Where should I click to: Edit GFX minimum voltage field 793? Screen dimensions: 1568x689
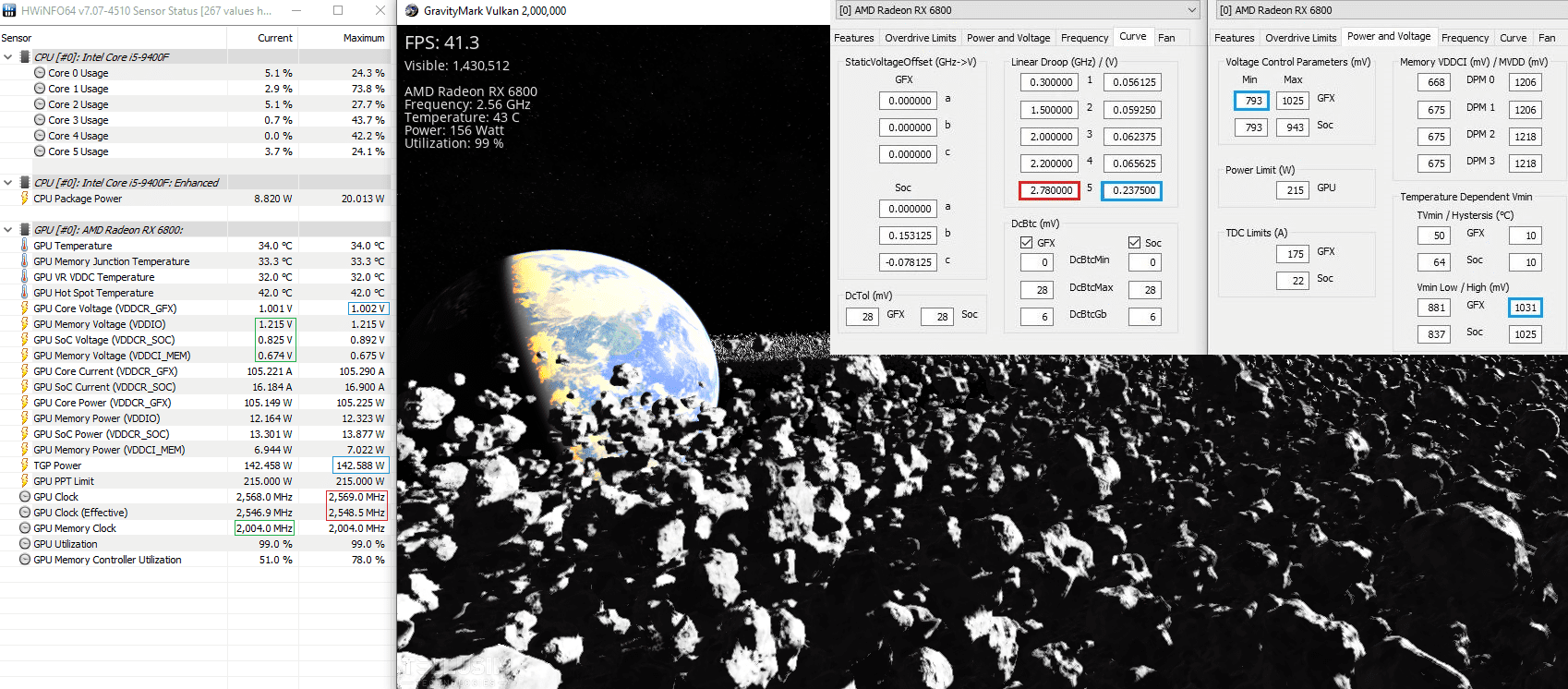pos(1251,101)
